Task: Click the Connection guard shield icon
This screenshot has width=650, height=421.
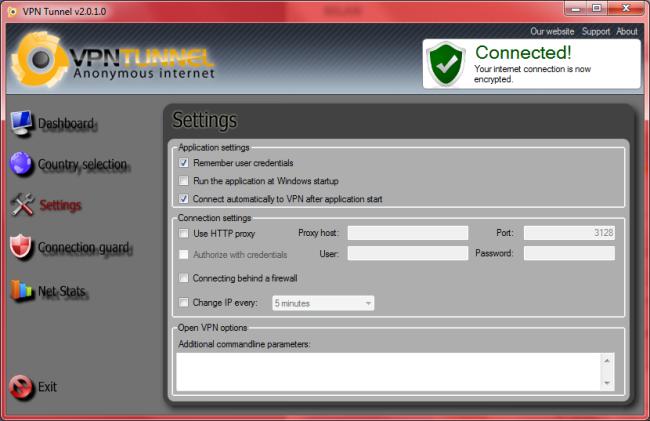Action: [21, 247]
